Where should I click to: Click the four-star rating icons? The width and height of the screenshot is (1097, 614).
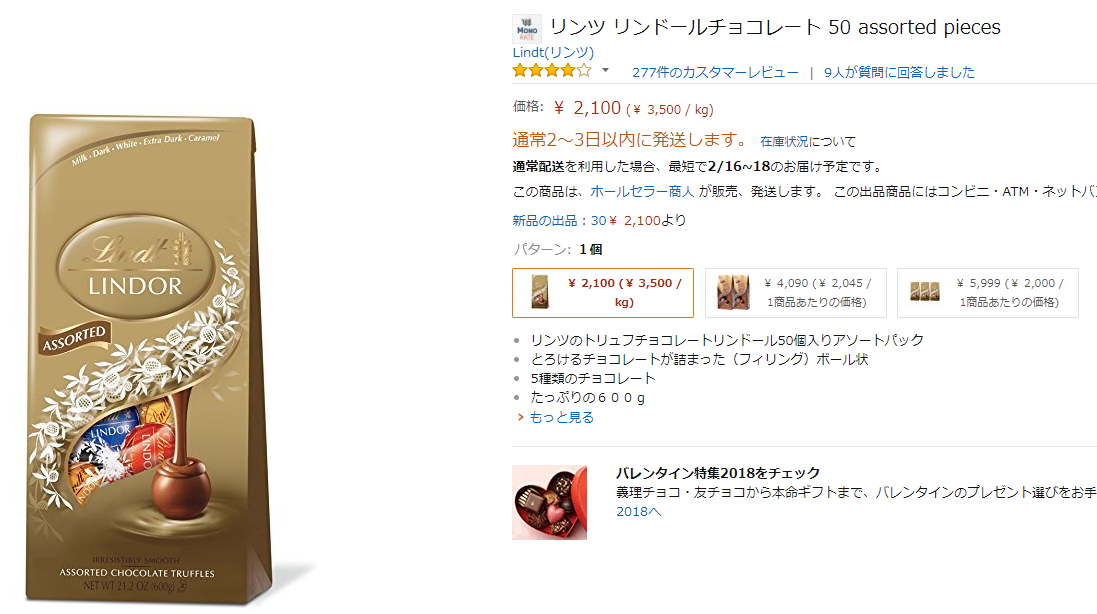552,71
